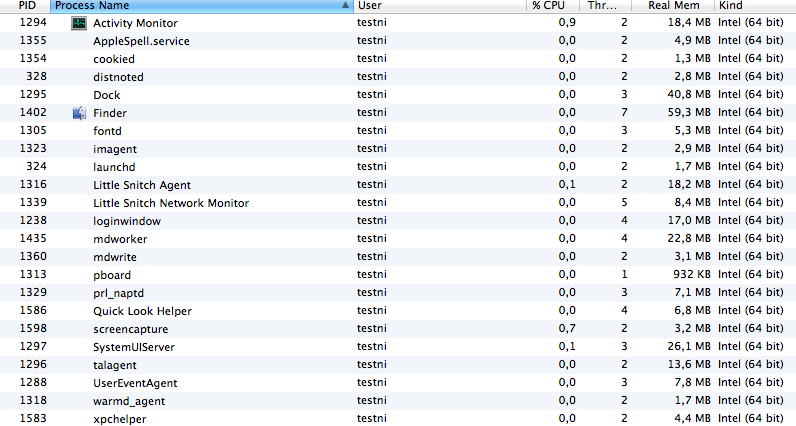Click the 22,8 MB memory value
This screenshot has height=426, width=796.
[689, 238]
